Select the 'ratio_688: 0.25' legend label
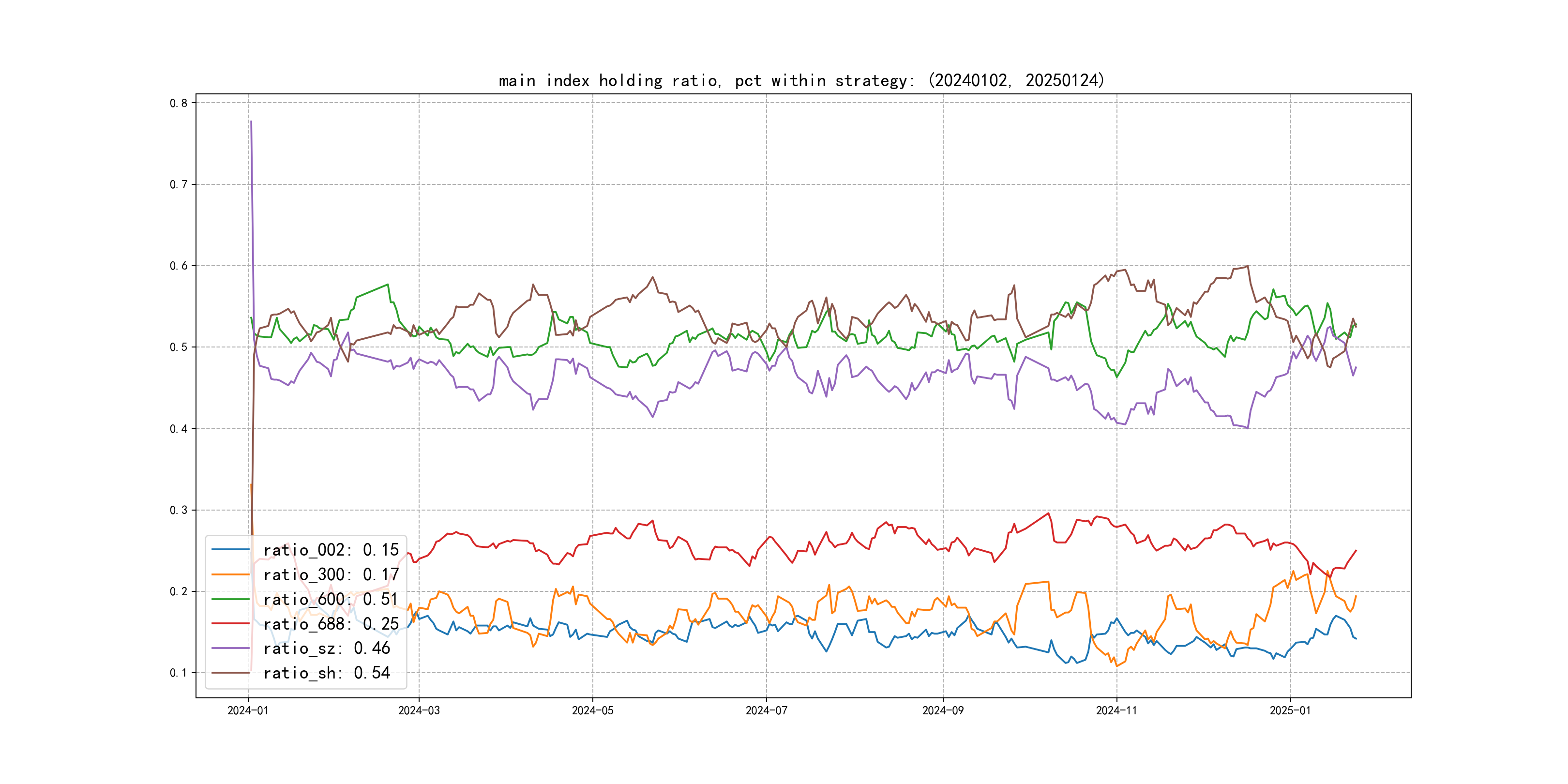Image resolution: width=1568 pixels, height=784 pixels. click(x=331, y=624)
